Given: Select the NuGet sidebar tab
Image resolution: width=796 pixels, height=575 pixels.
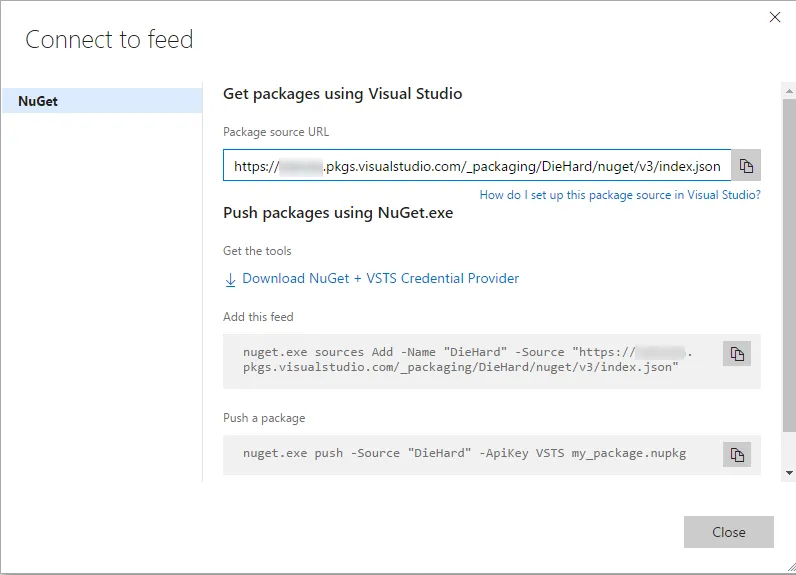Looking at the screenshot, I should click(x=101, y=101).
